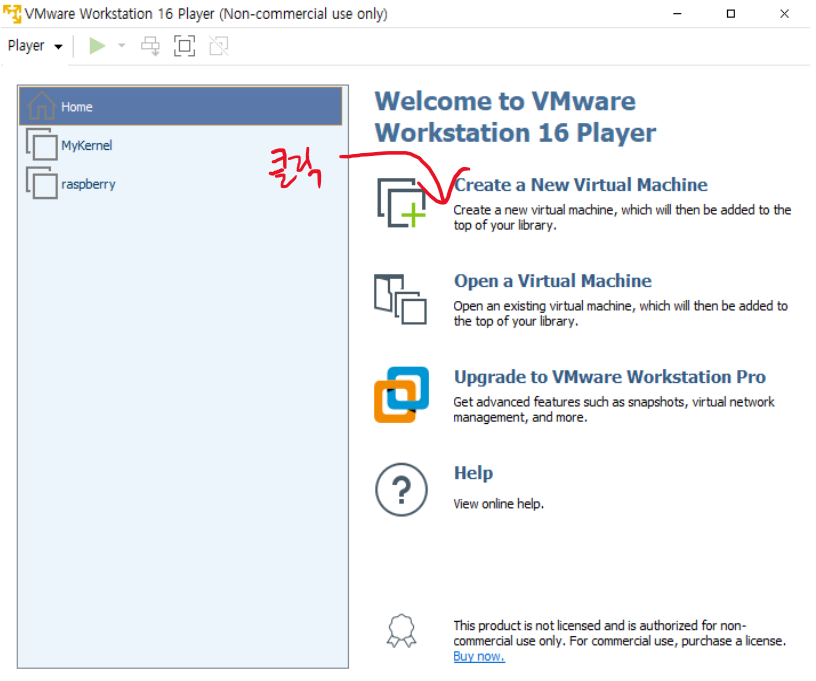Click the Home house icon

coord(42,105)
